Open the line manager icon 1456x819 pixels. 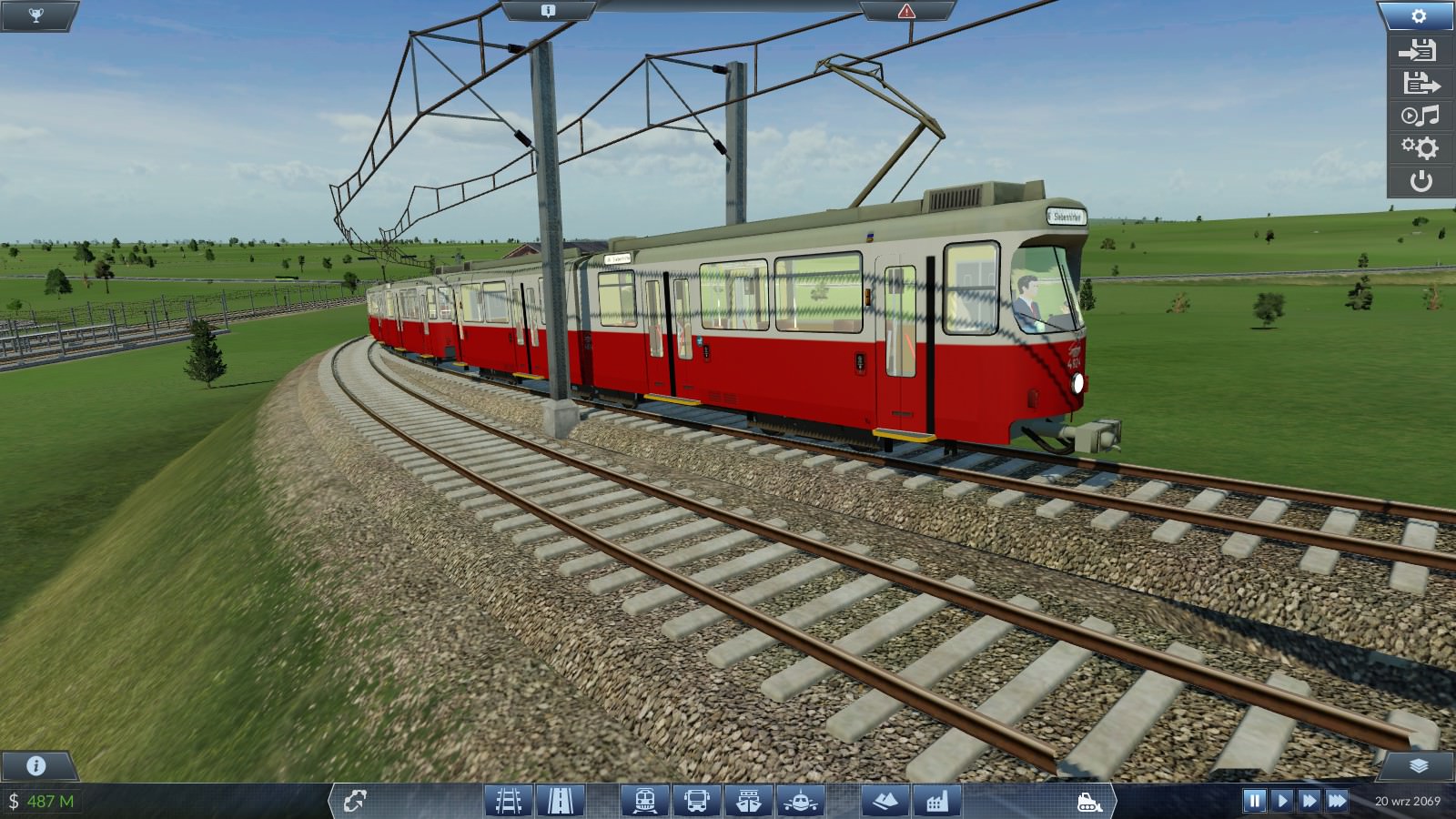(355, 801)
